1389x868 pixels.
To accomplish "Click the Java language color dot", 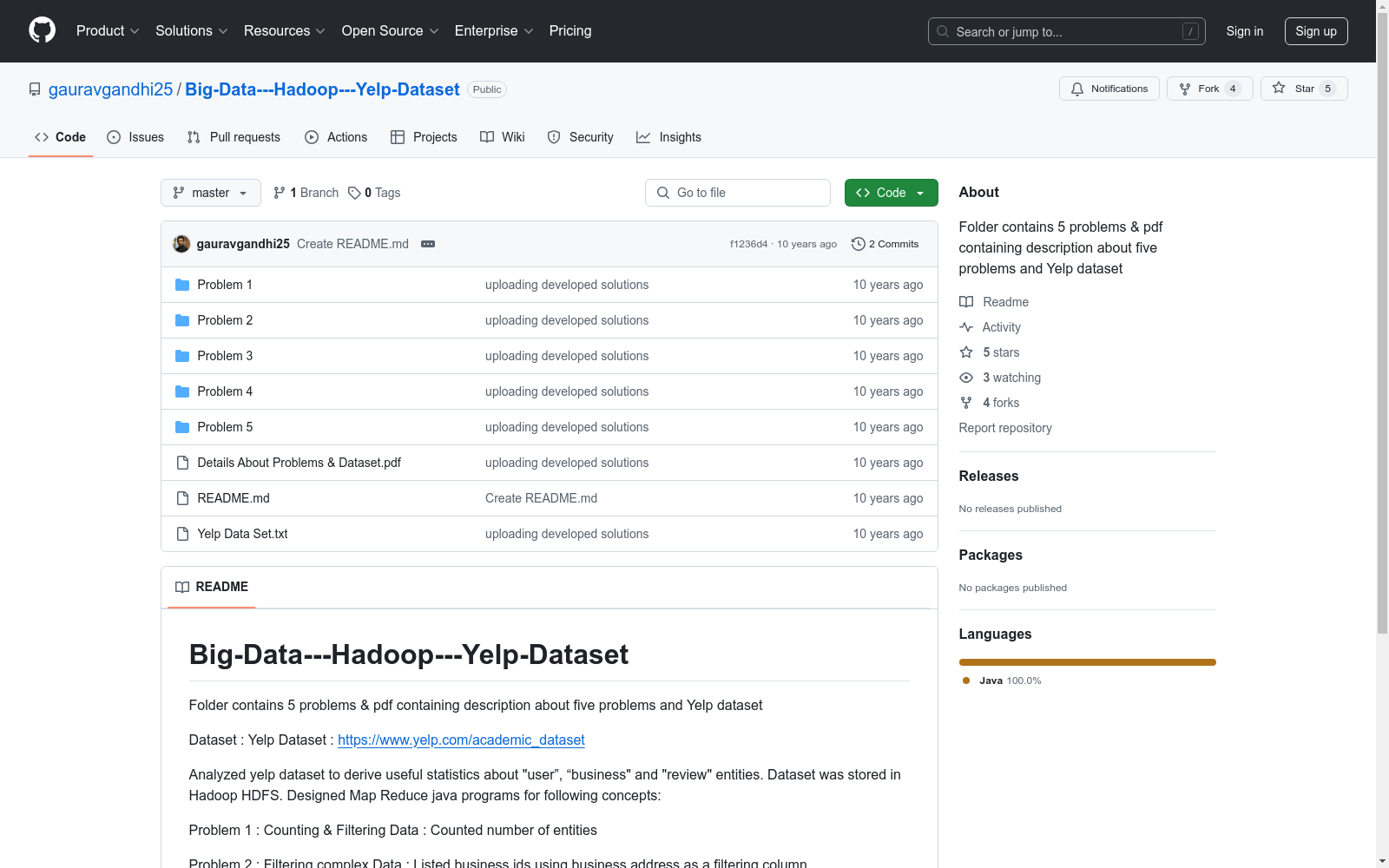I will click(966, 681).
